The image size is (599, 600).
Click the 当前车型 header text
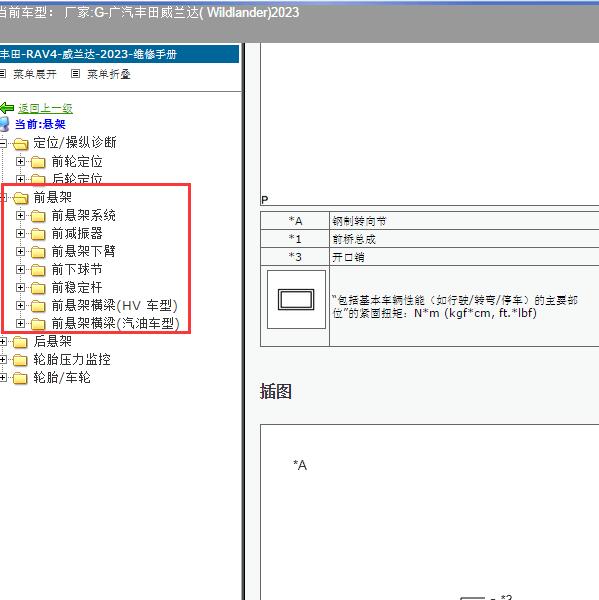(x=148, y=13)
